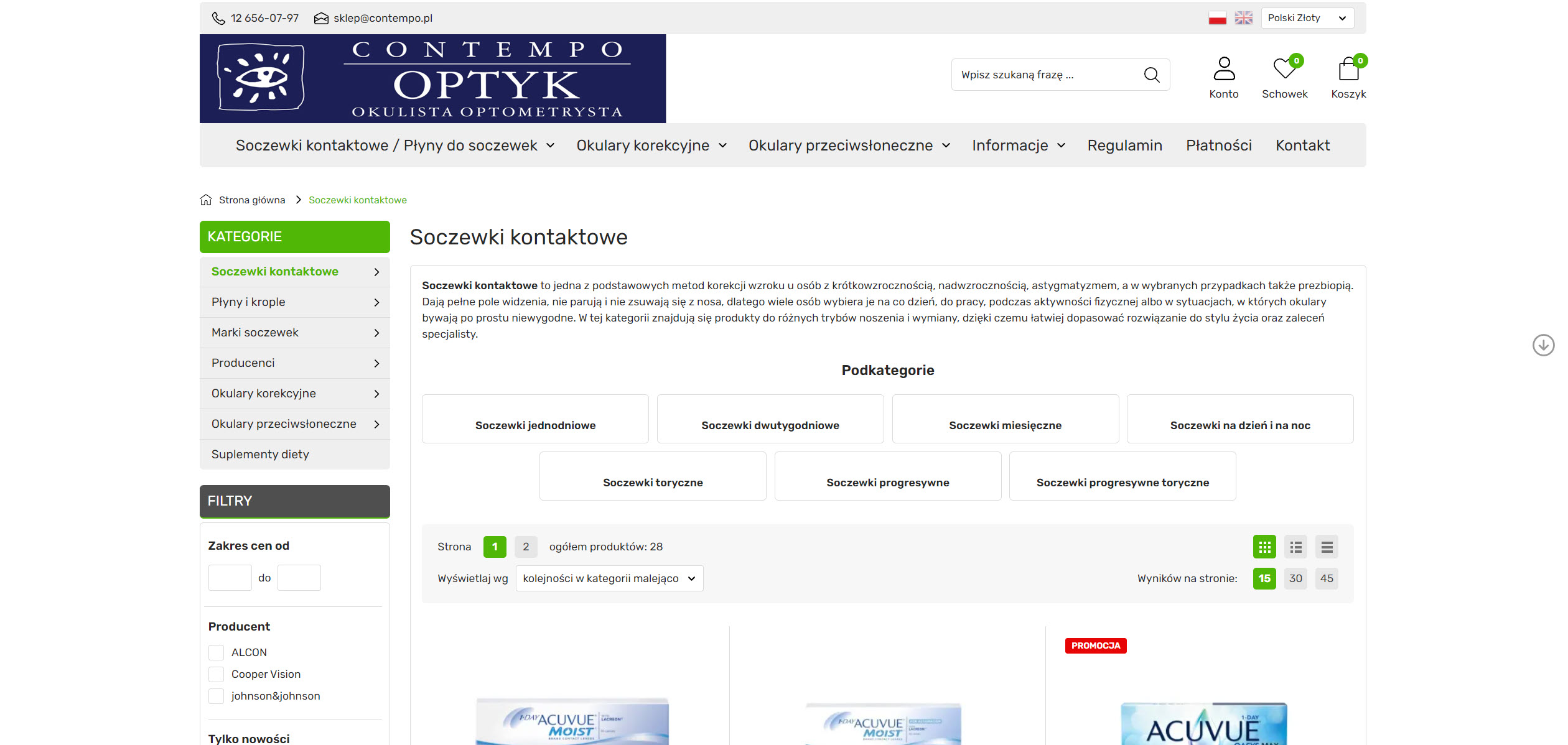The image size is (1568, 745).
Task: Open the Regulamin menu item
Action: tap(1124, 146)
